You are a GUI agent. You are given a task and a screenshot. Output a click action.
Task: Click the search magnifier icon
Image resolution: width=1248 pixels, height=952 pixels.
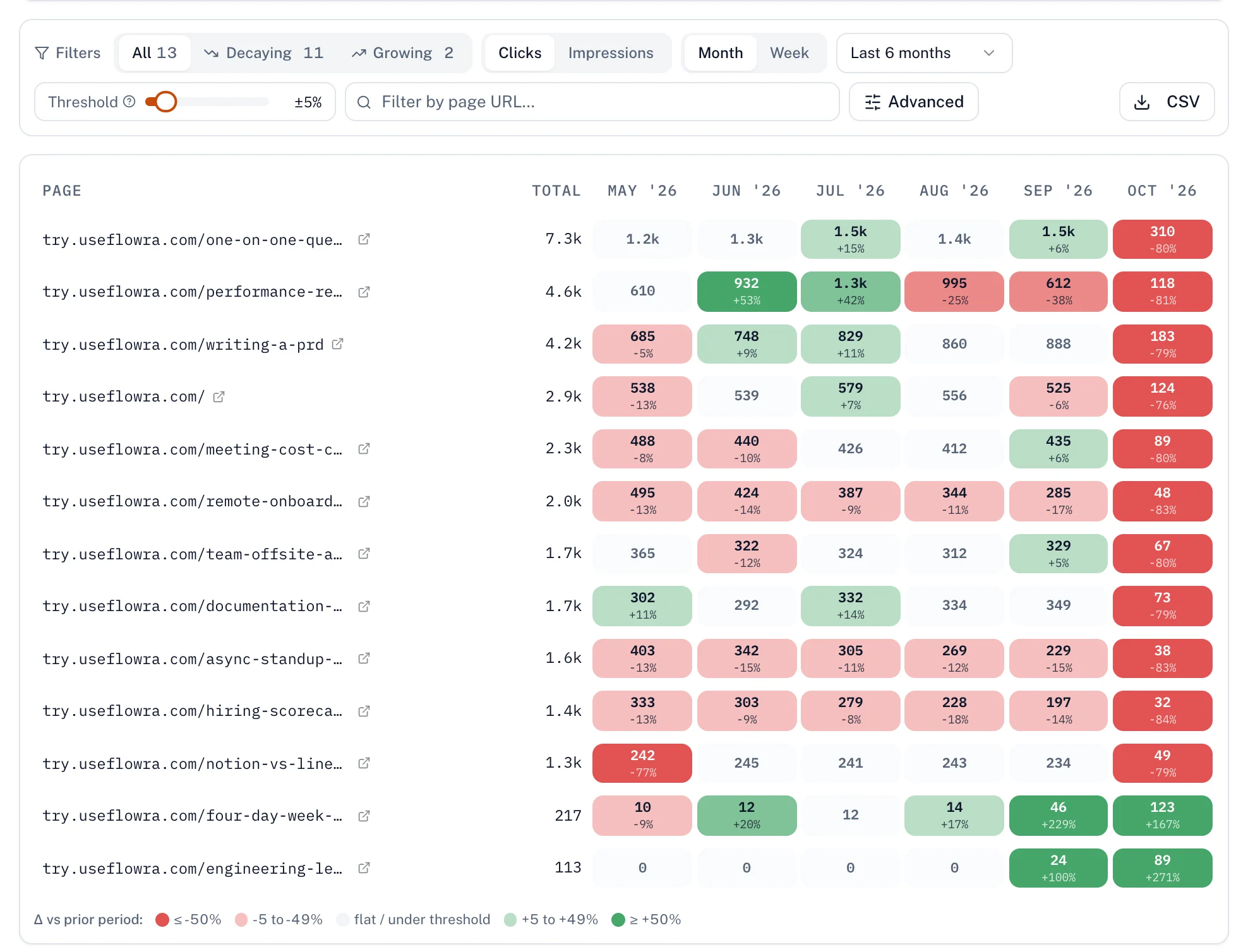(364, 102)
